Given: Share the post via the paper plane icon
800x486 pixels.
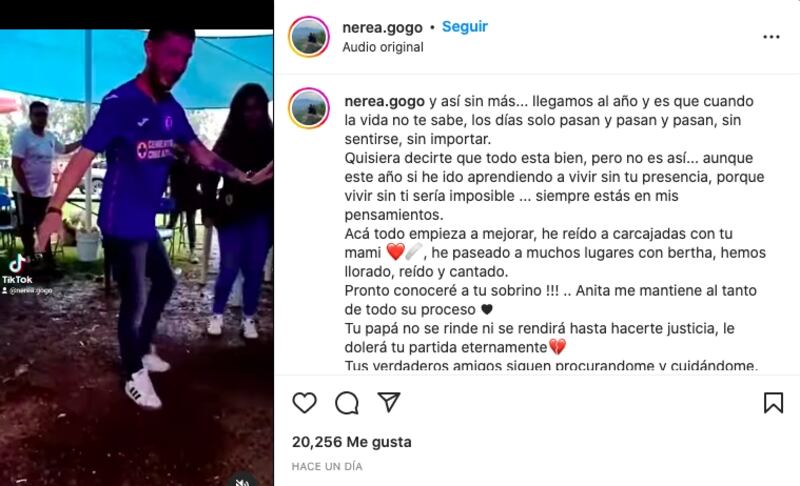Looking at the screenshot, I should [x=389, y=402].
